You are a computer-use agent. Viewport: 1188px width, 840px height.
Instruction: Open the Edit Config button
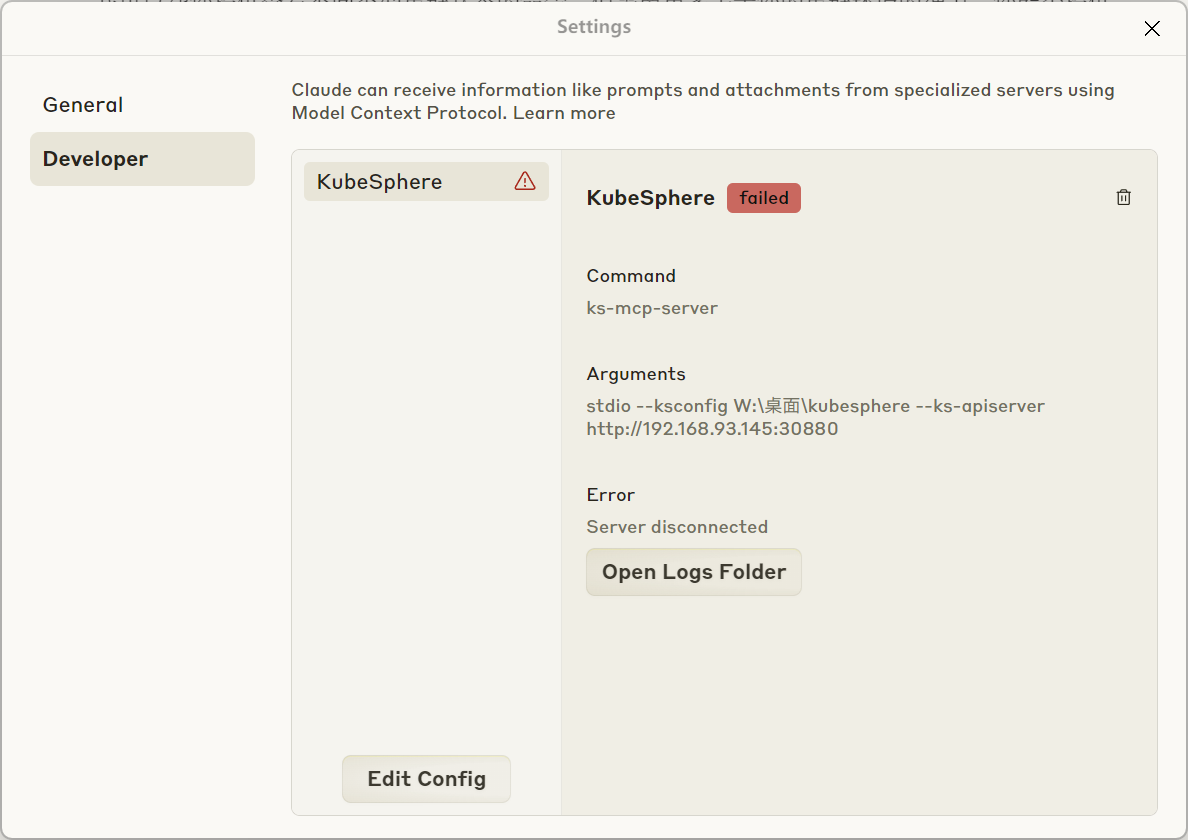click(x=426, y=779)
